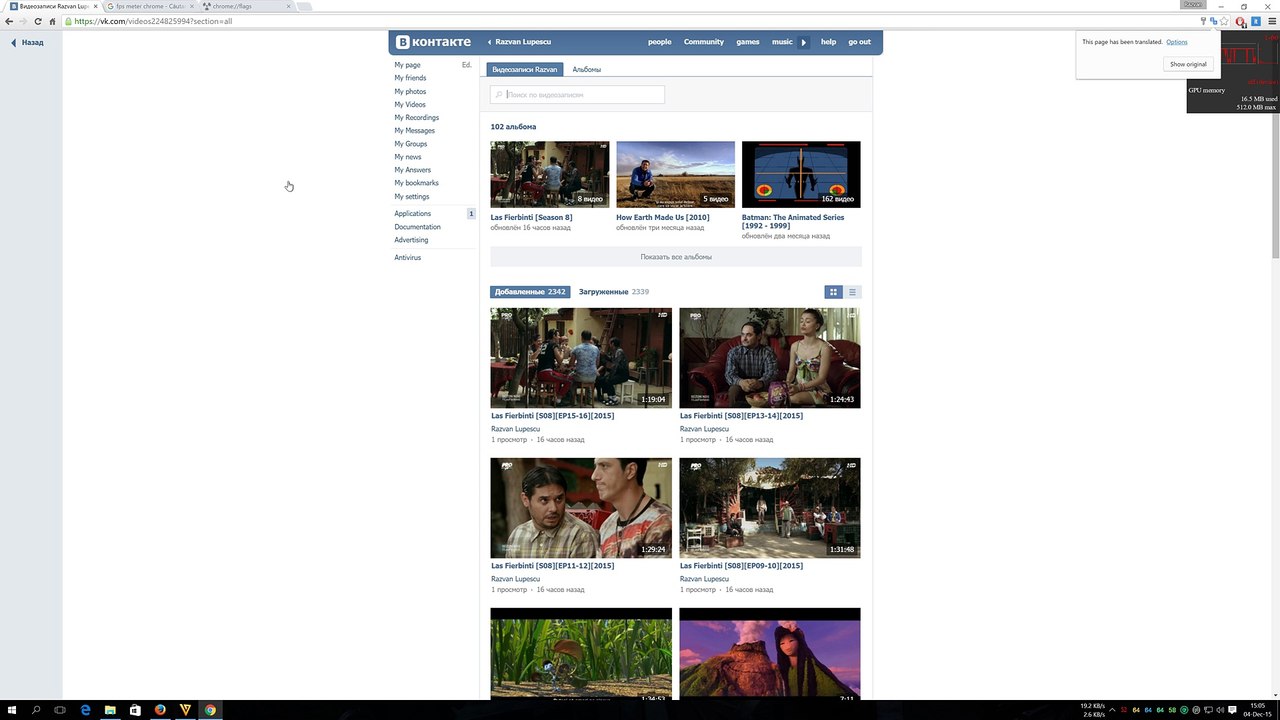Close the fps meter chrome tab
This screenshot has height=720, width=1280.
[191, 6]
